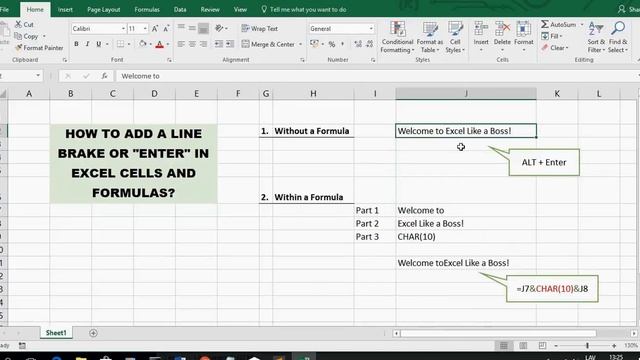The image size is (640, 360).
Task: Click the Fill button
Action: tap(552, 36)
